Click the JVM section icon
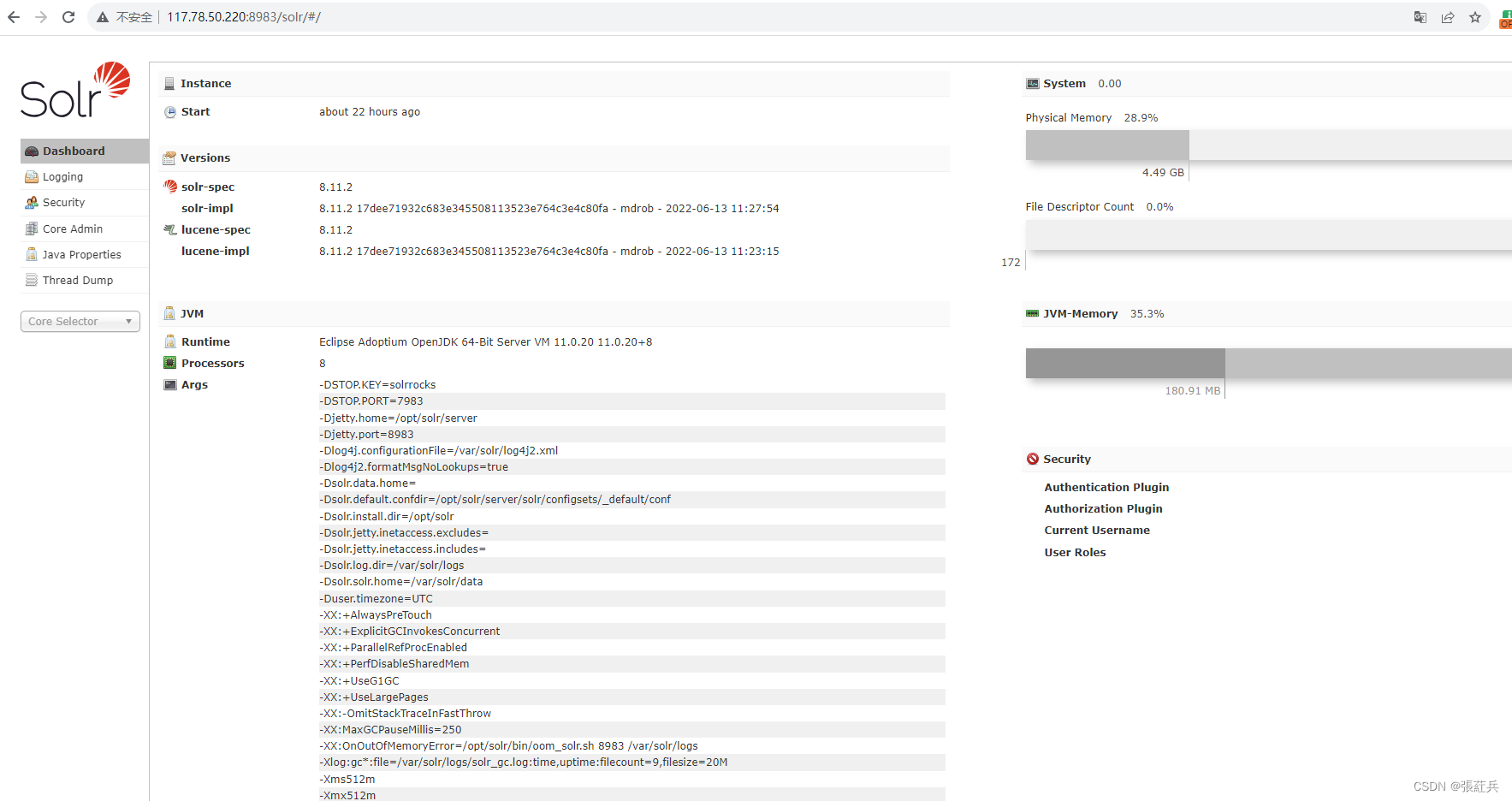 [169, 313]
